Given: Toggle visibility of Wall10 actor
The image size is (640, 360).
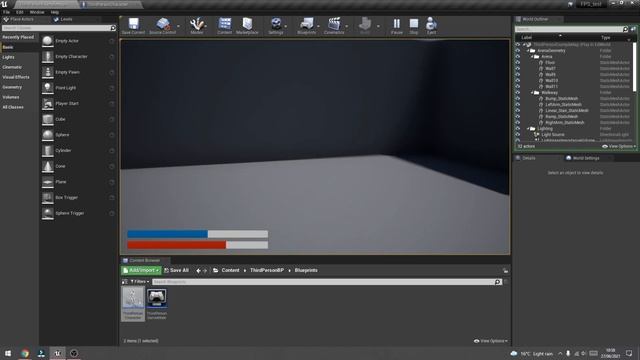Looking at the screenshot, I should click(518, 80).
